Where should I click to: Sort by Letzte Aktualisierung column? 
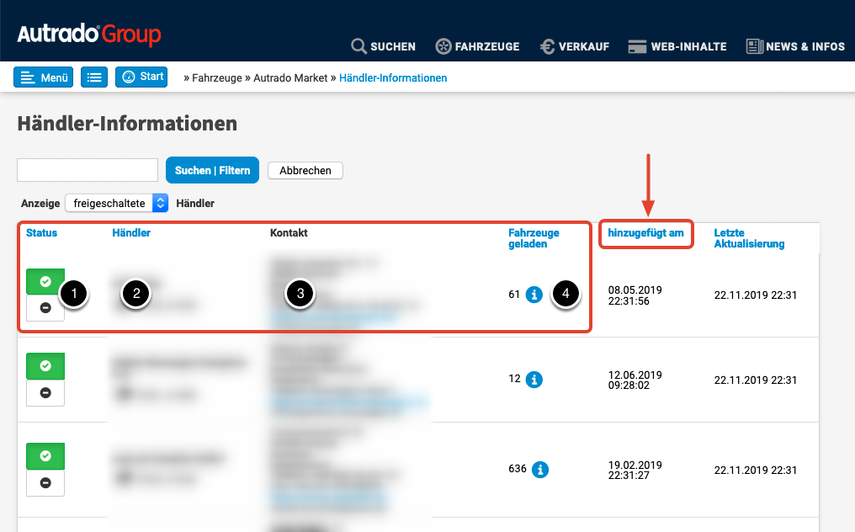point(749,238)
